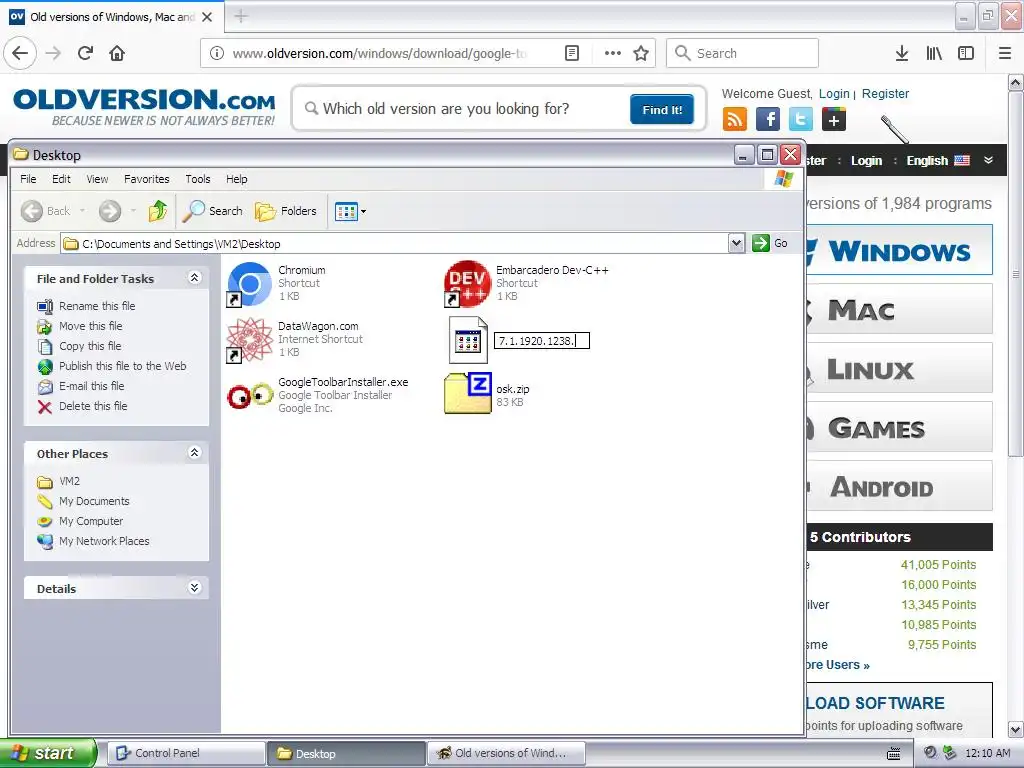The height and width of the screenshot is (768, 1024).
Task: Open page actions three-dots menu
Action: pos(613,53)
